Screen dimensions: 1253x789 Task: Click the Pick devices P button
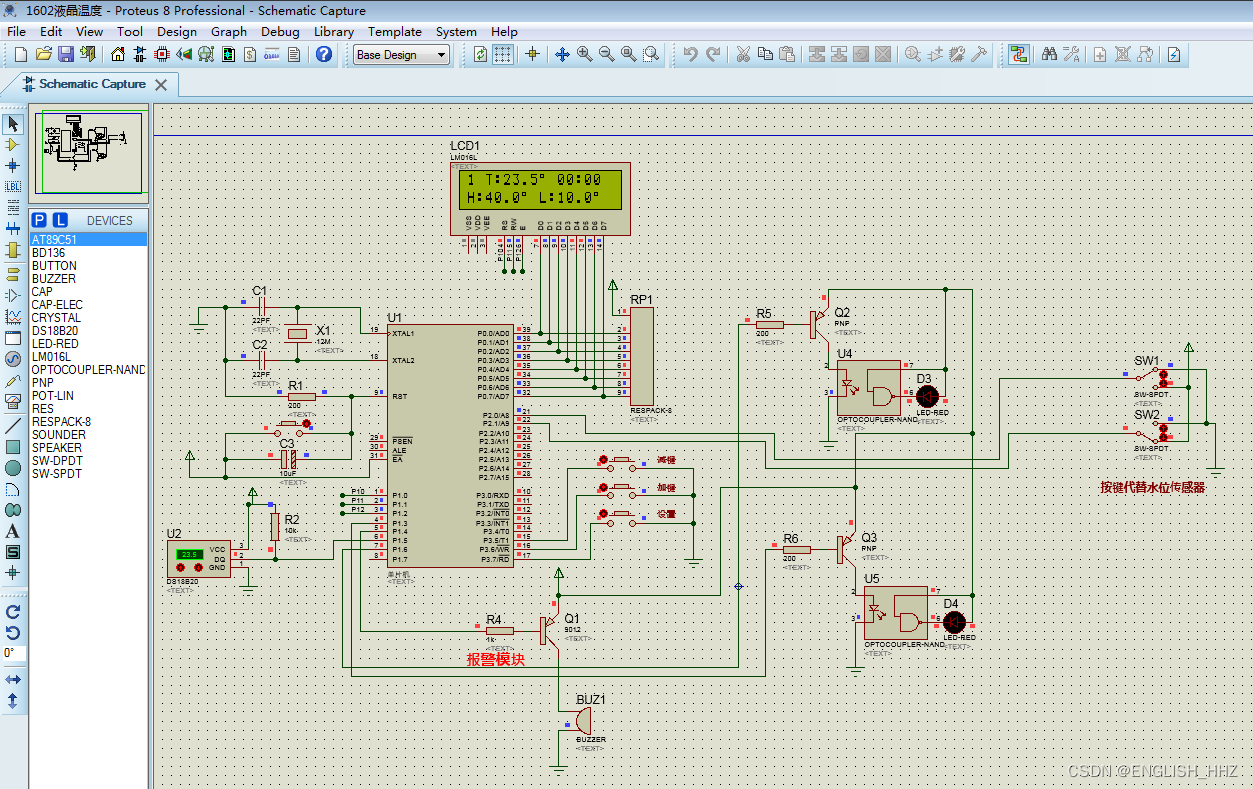(39, 220)
